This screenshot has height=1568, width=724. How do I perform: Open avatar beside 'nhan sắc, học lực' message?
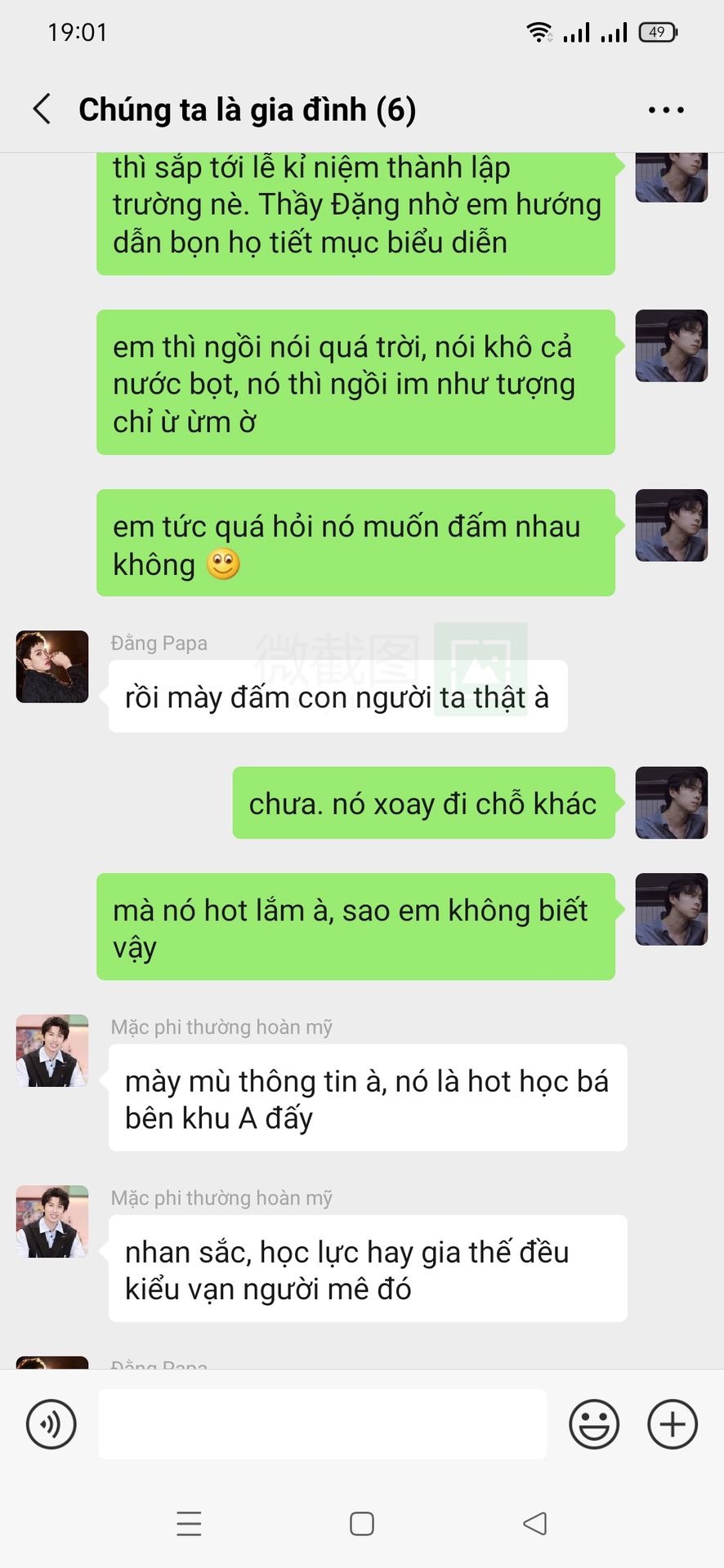click(x=52, y=1222)
